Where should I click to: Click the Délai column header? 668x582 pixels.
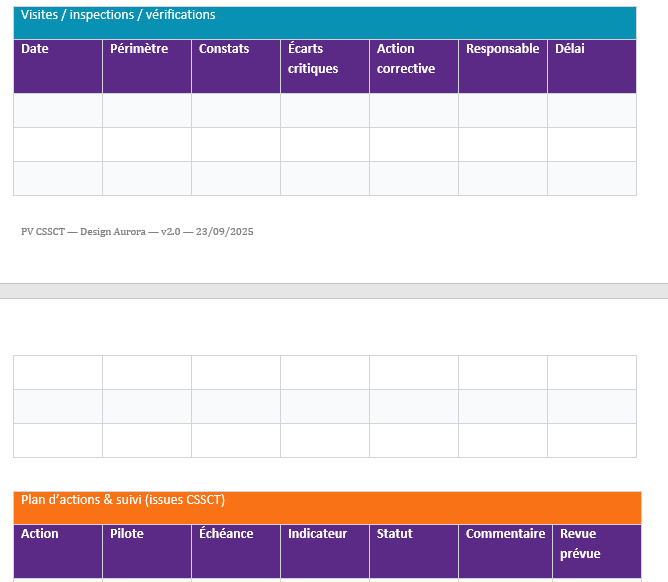pos(591,66)
